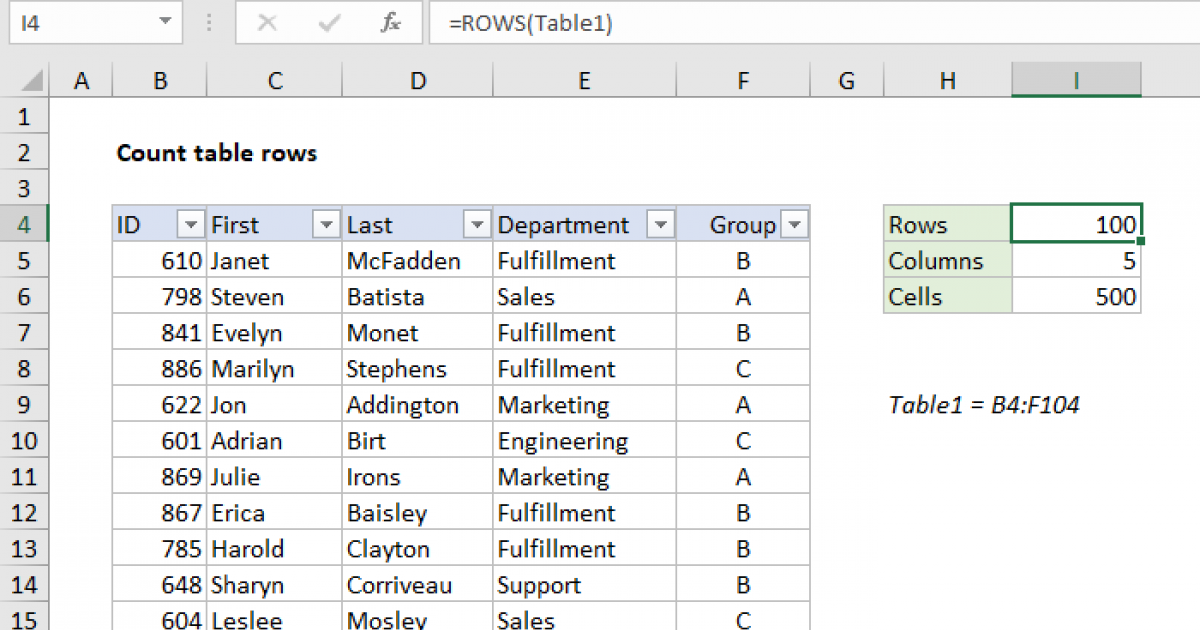Viewport: 1200px width, 630px height.
Task: Select the Columns value cell showing 5
Action: coord(1076,261)
